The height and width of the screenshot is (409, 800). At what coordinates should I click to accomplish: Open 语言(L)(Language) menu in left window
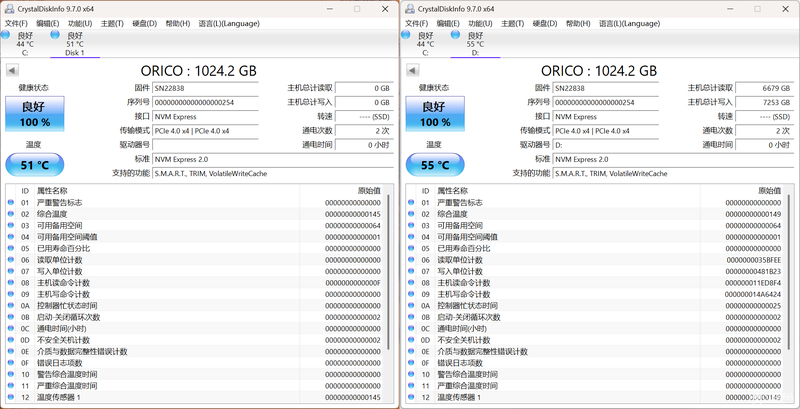click(x=229, y=23)
